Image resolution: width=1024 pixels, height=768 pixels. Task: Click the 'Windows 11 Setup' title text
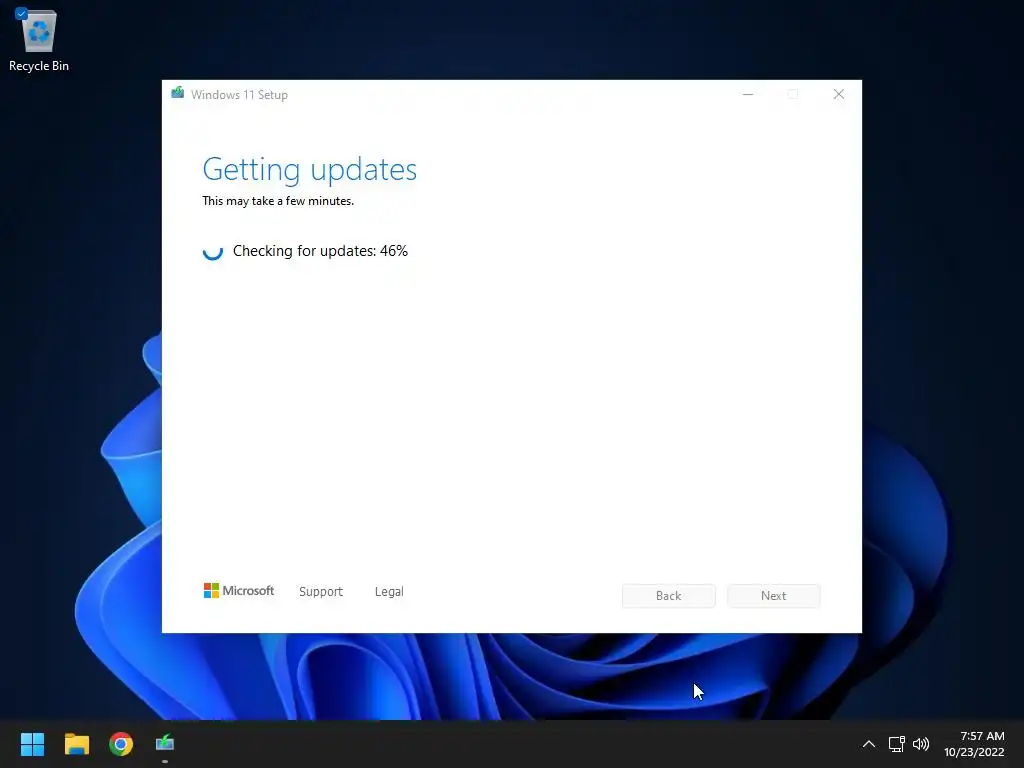pos(239,95)
